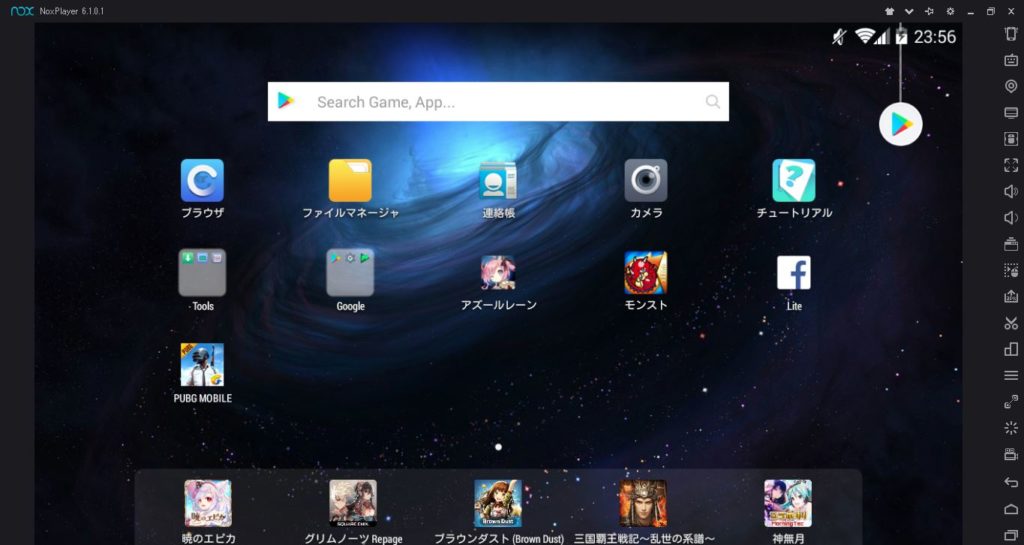Image resolution: width=1024 pixels, height=545 pixels.
Task: Click the Android home button
Action: tap(1011, 509)
